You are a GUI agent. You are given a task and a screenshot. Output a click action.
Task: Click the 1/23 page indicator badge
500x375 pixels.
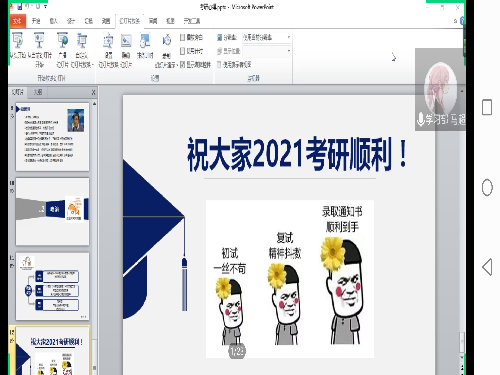tap(237, 351)
